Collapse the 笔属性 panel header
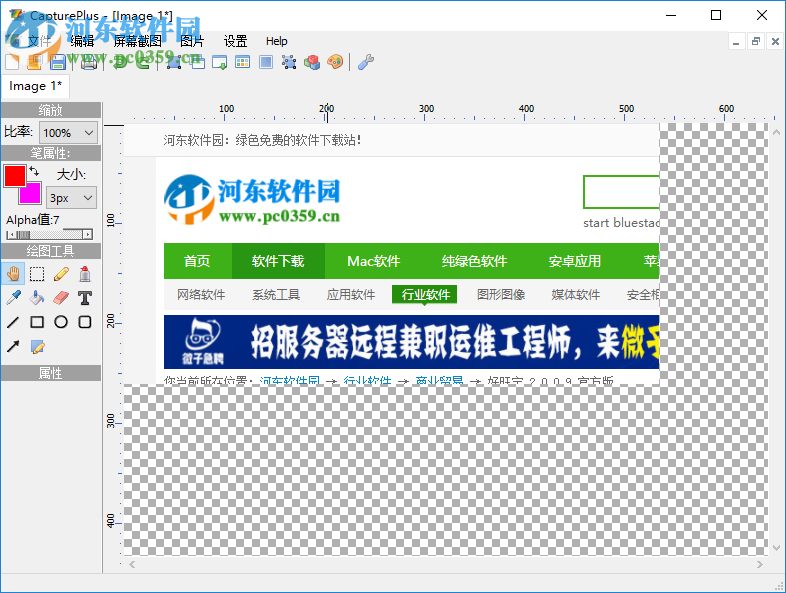The height and width of the screenshot is (593, 786). 51,153
